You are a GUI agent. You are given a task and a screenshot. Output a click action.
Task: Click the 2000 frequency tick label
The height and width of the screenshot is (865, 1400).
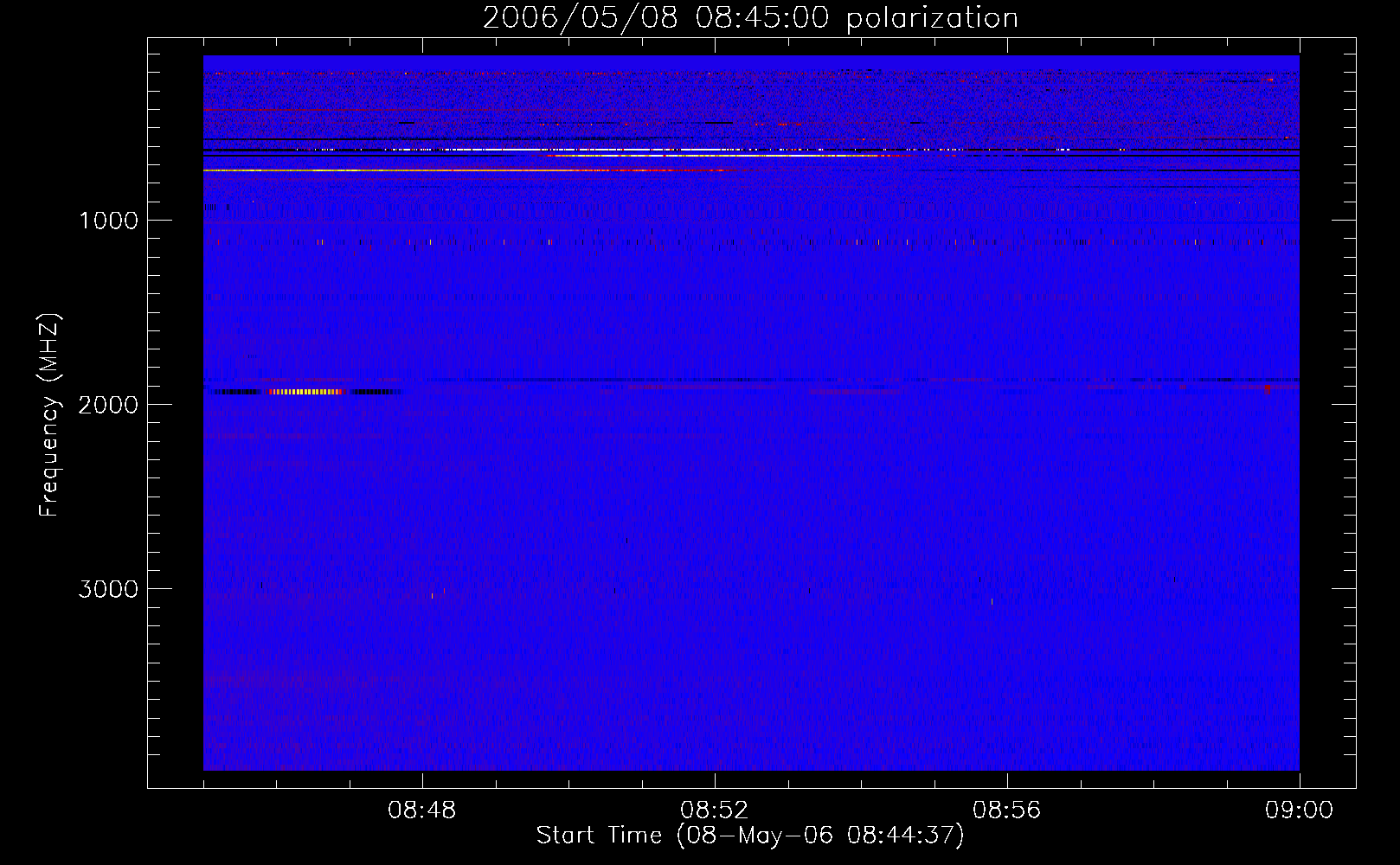[108, 405]
